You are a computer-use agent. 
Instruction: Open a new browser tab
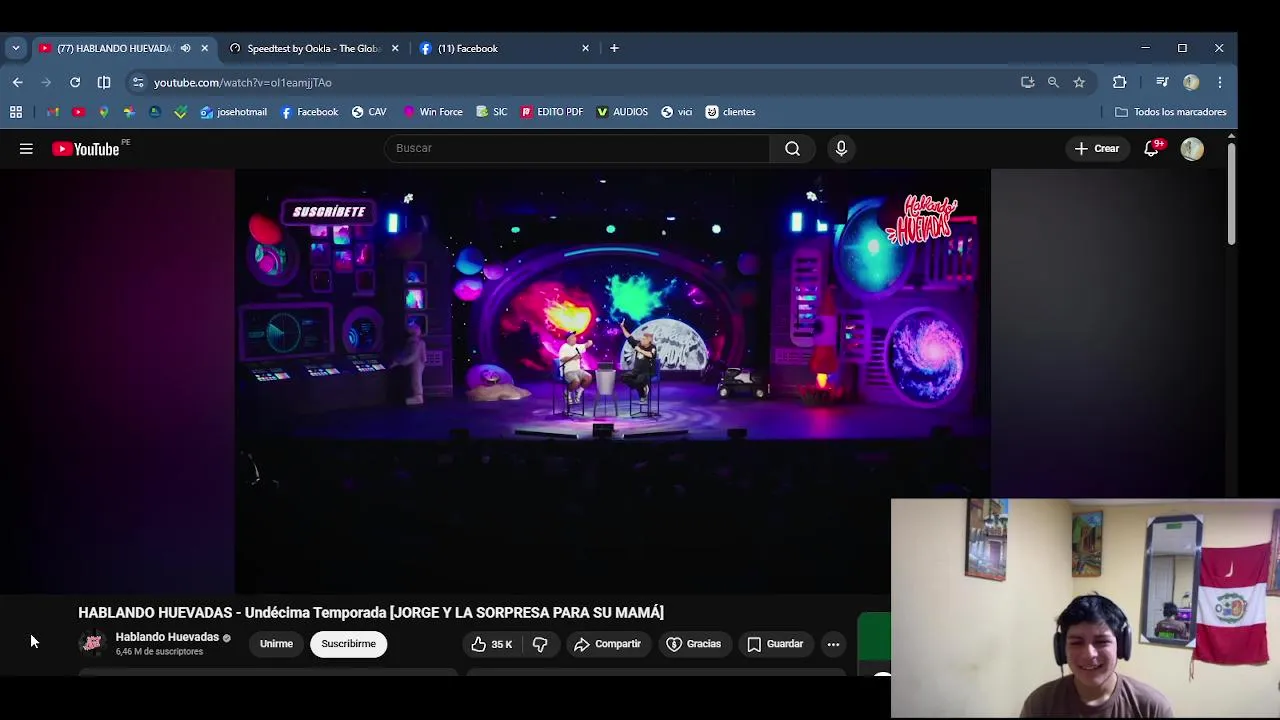click(615, 48)
